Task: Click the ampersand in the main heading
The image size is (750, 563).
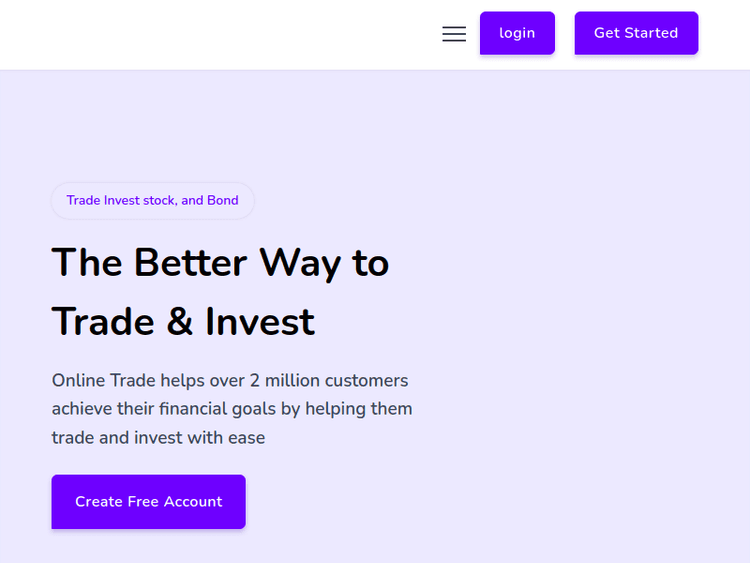Action: (179, 322)
